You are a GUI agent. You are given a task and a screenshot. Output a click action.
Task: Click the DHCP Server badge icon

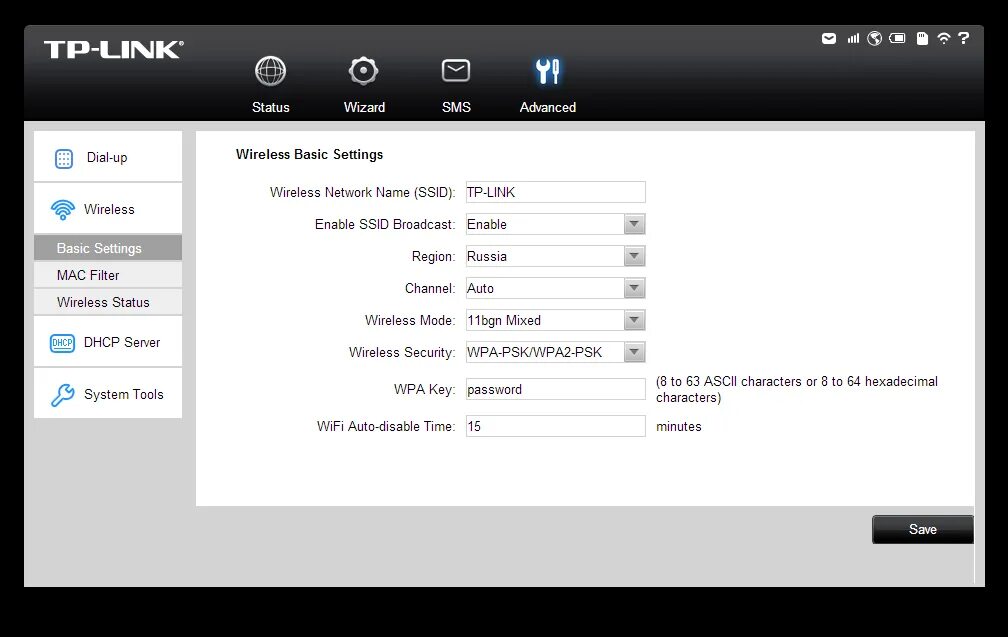(62, 343)
